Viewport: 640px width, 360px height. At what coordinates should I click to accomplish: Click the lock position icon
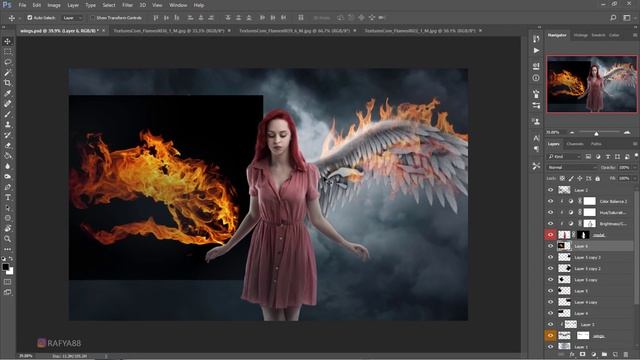580,179
